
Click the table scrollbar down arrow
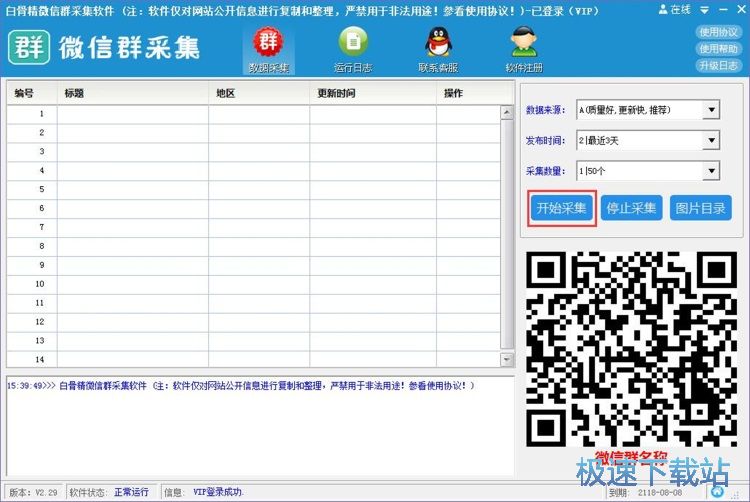coord(507,360)
